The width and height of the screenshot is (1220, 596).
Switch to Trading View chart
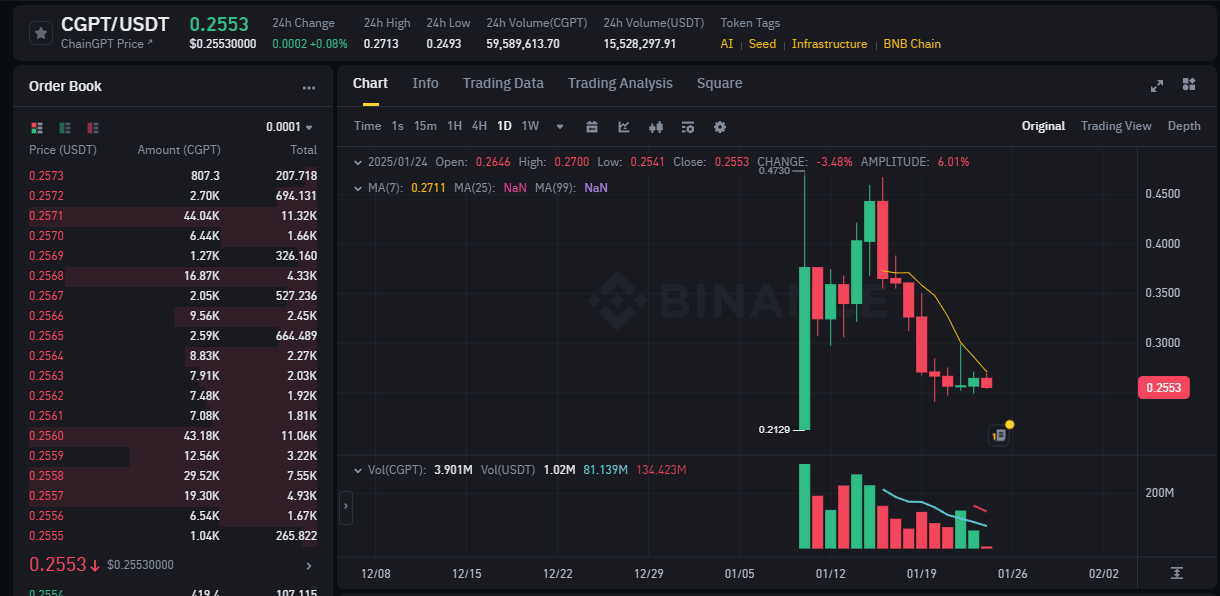point(1116,126)
